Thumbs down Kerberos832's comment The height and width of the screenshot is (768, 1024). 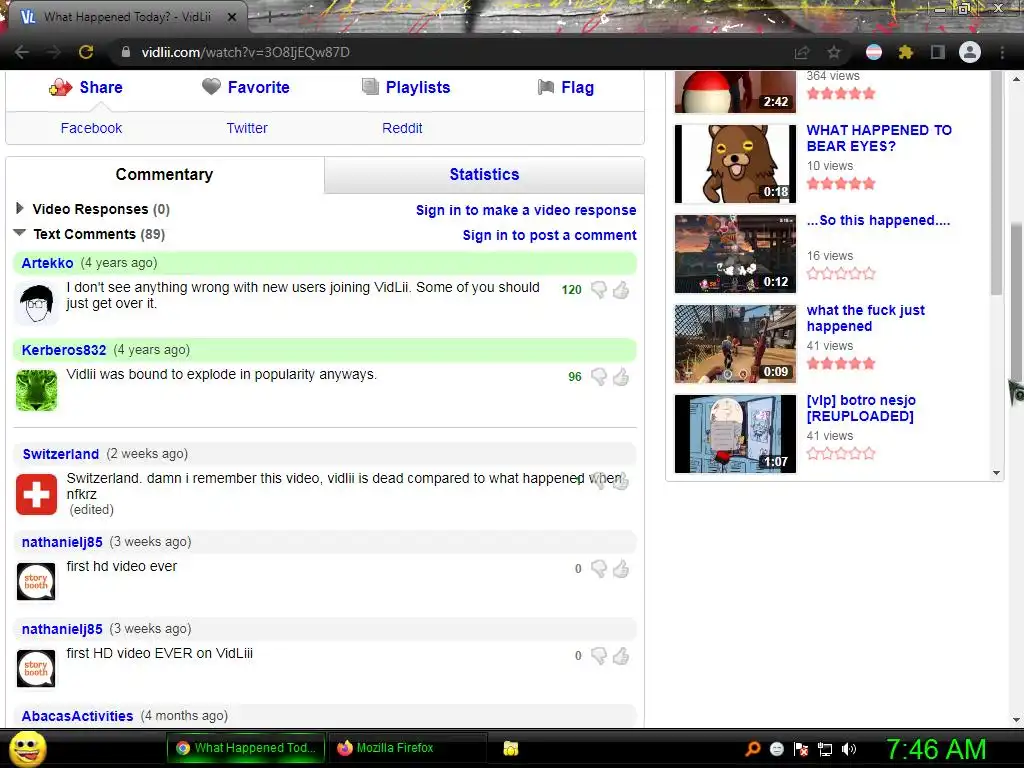(599, 377)
